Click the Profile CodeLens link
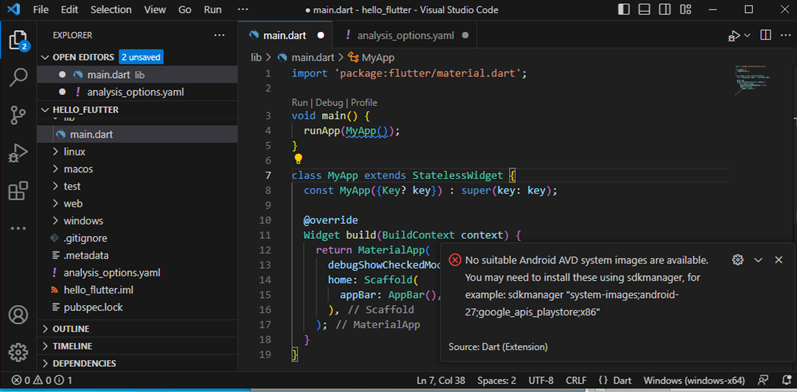The image size is (797, 392). [364, 103]
